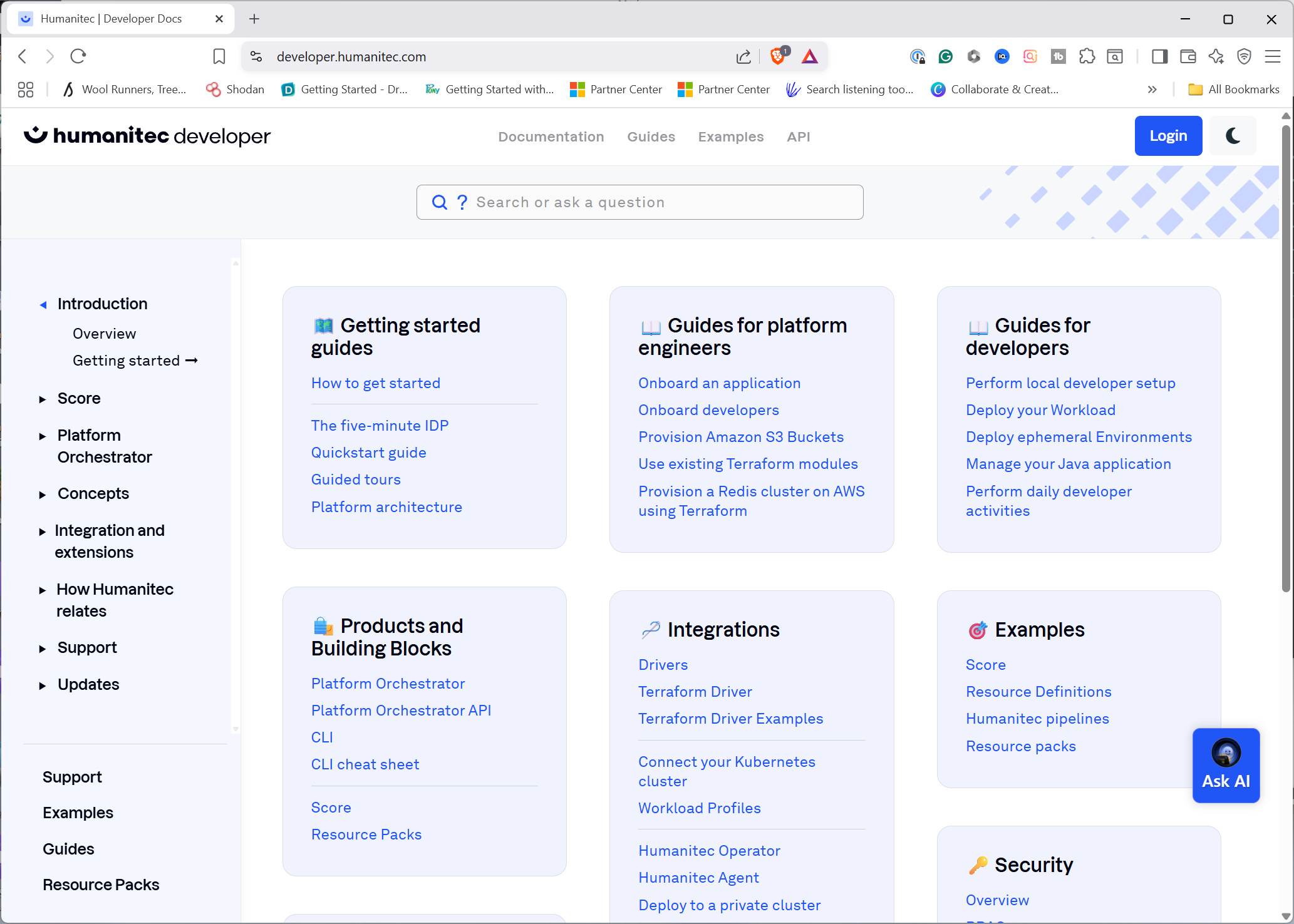Collapse the Introduction sidebar section

tap(43, 305)
